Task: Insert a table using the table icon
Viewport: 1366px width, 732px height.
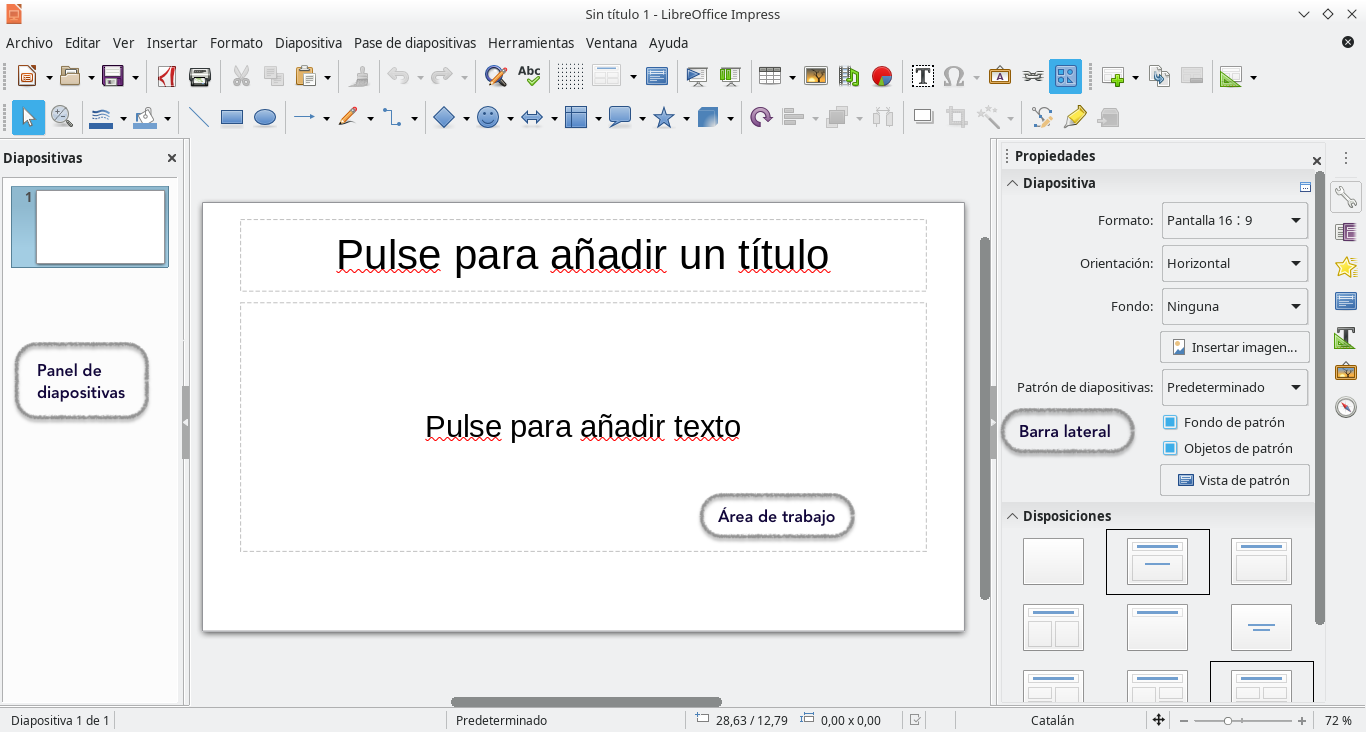Action: 769,76
